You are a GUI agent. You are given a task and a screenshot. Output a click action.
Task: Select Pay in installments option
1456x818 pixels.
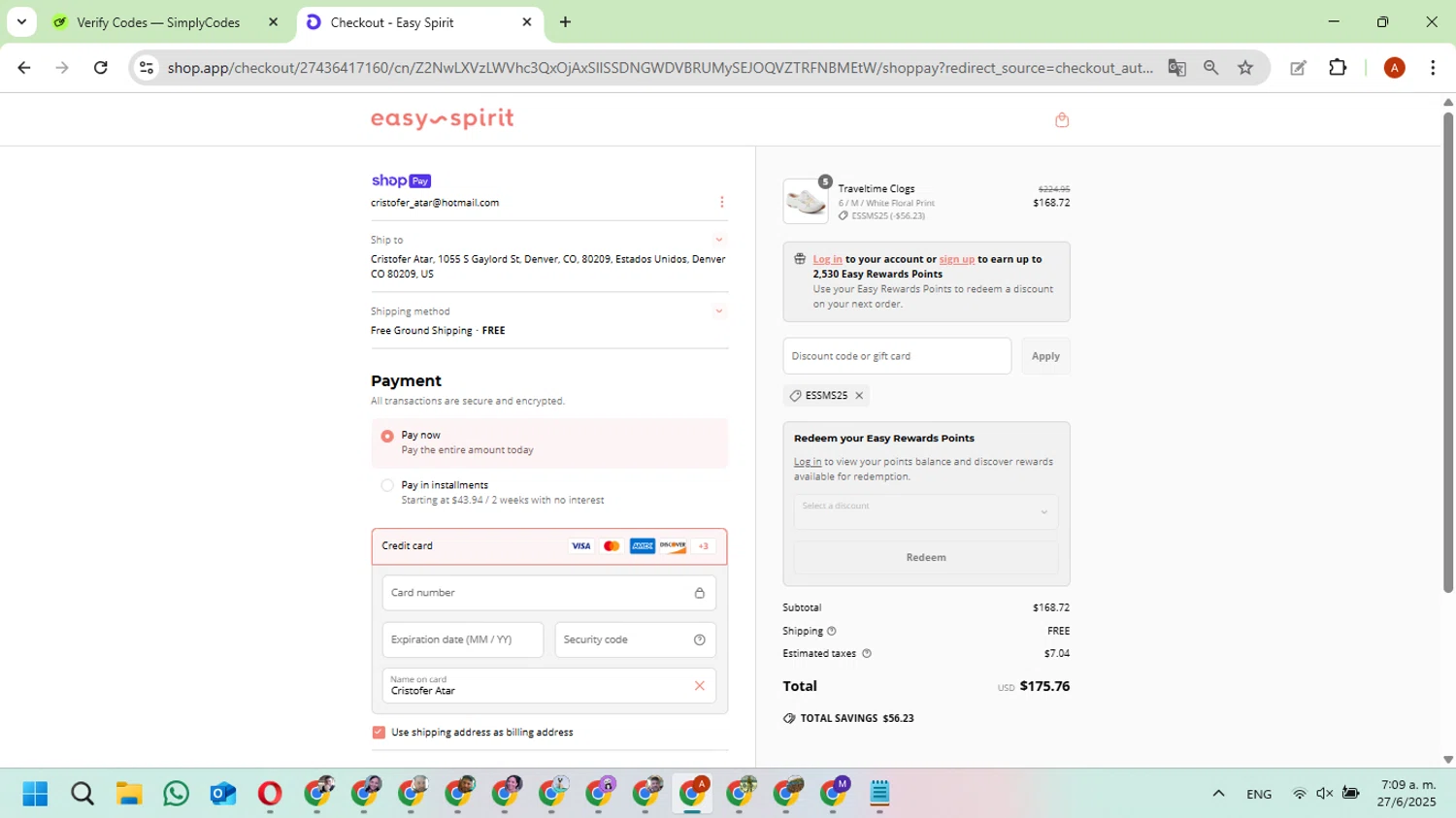(x=387, y=485)
